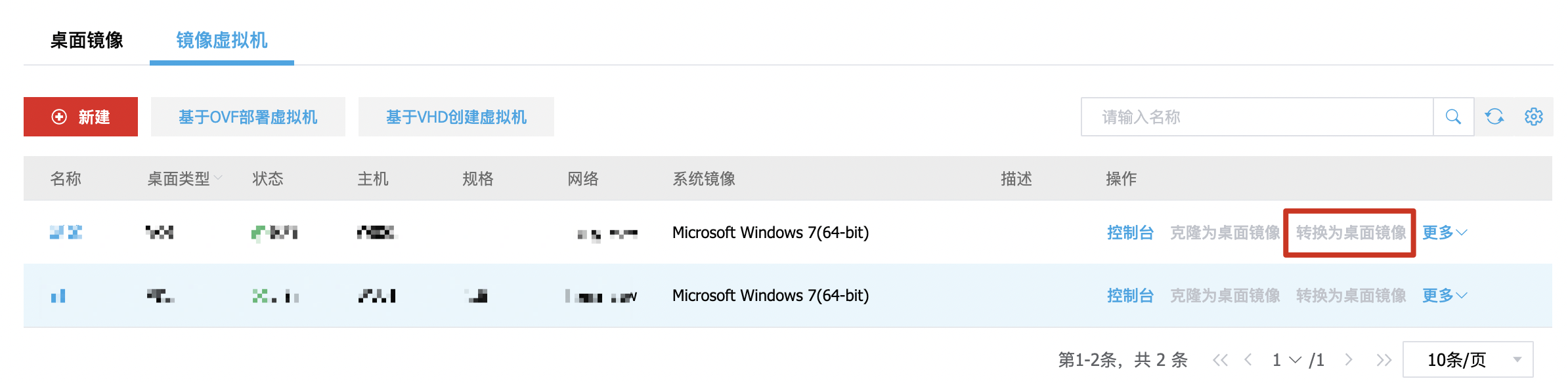Click 基于VHD创建虚拟机 button
The width and height of the screenshot is (1568, 383).
[456, 117]
